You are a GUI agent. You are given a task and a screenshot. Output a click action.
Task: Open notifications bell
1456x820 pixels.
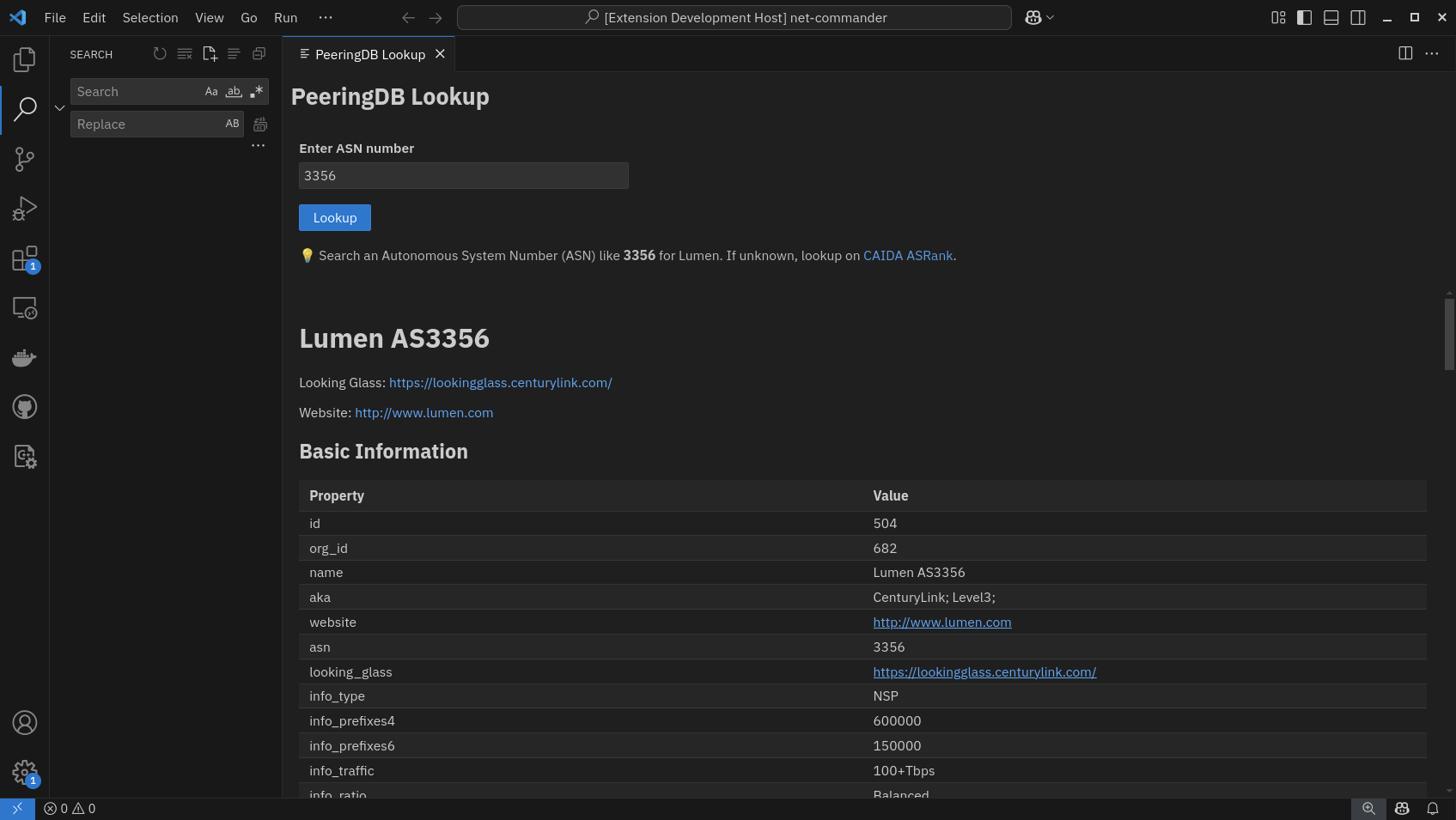click(1433, 809)
